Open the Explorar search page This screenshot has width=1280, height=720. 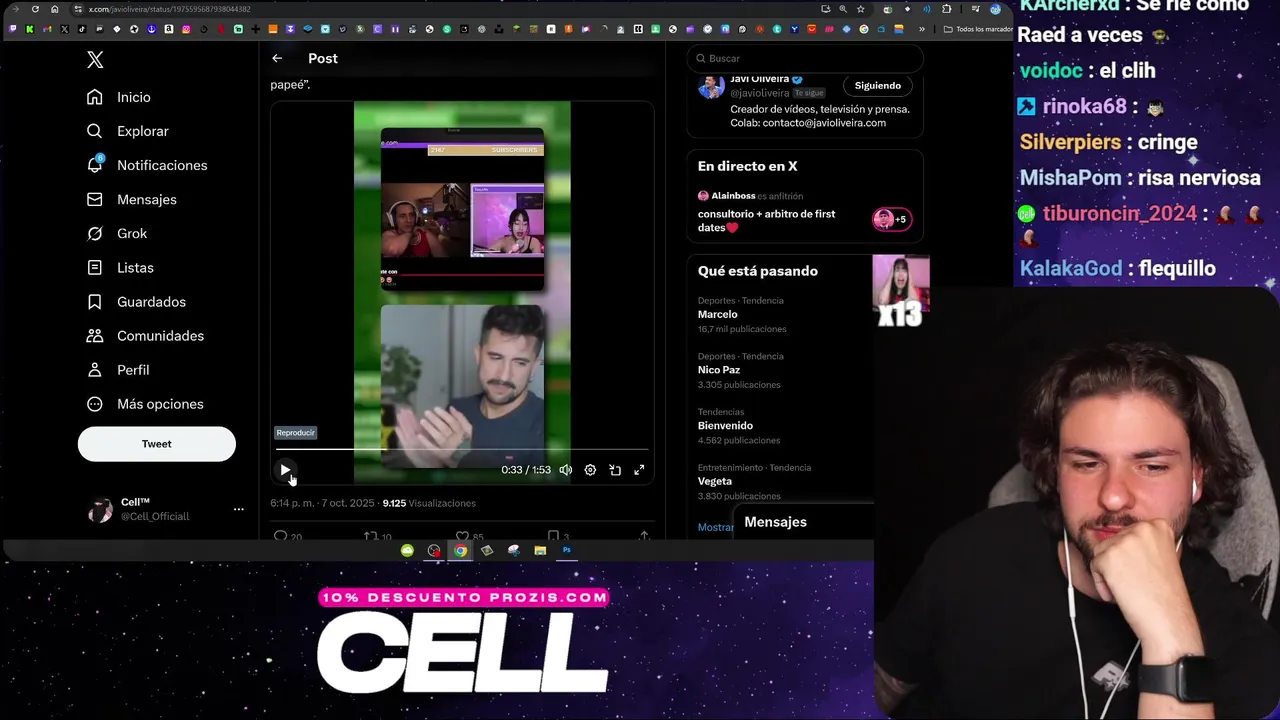pyautogui.click(x=127, y=131)
